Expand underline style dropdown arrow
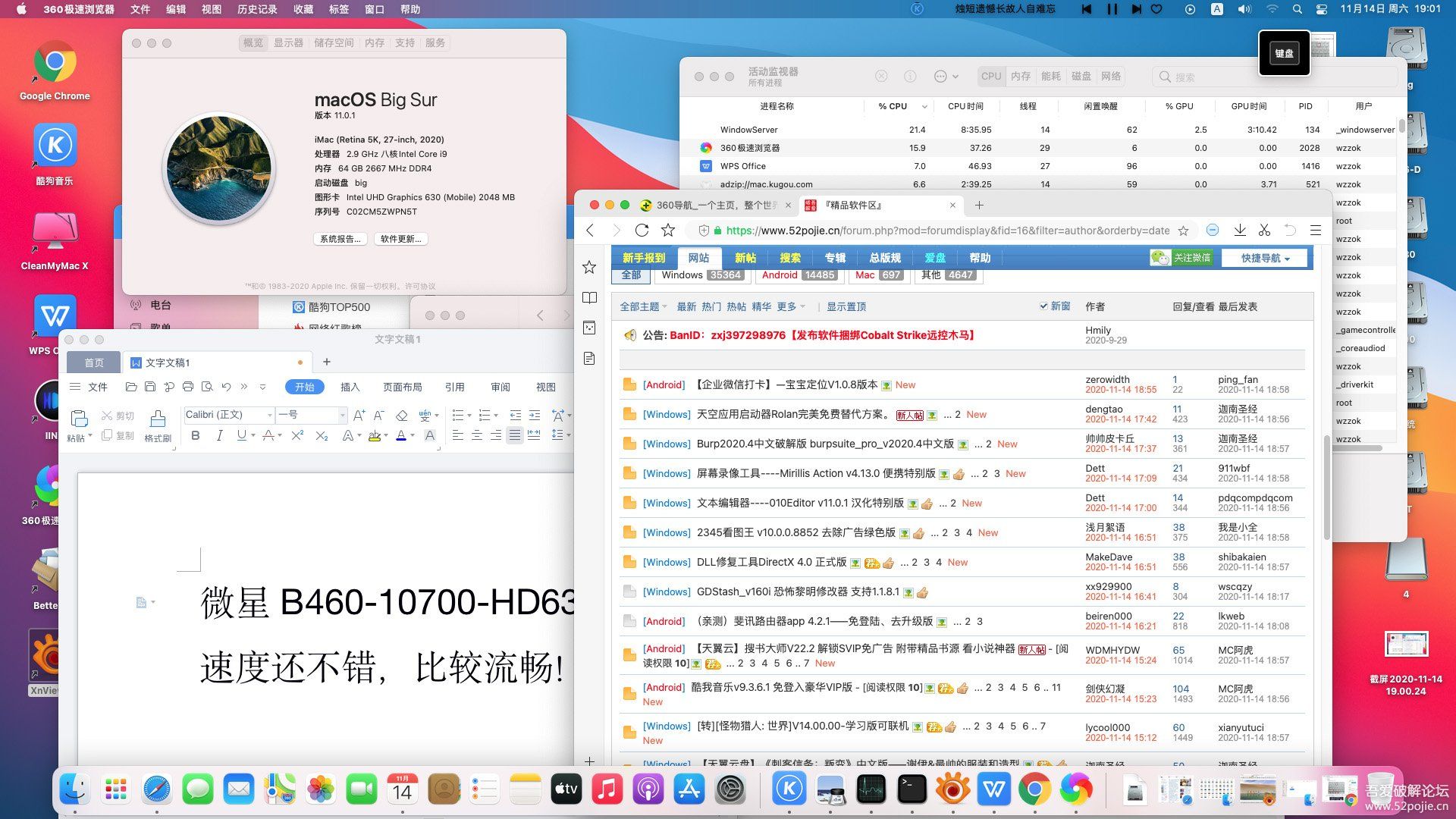The width and height of the screenshot is (1456, 819). pyautogui.click(x=253, y=435)
